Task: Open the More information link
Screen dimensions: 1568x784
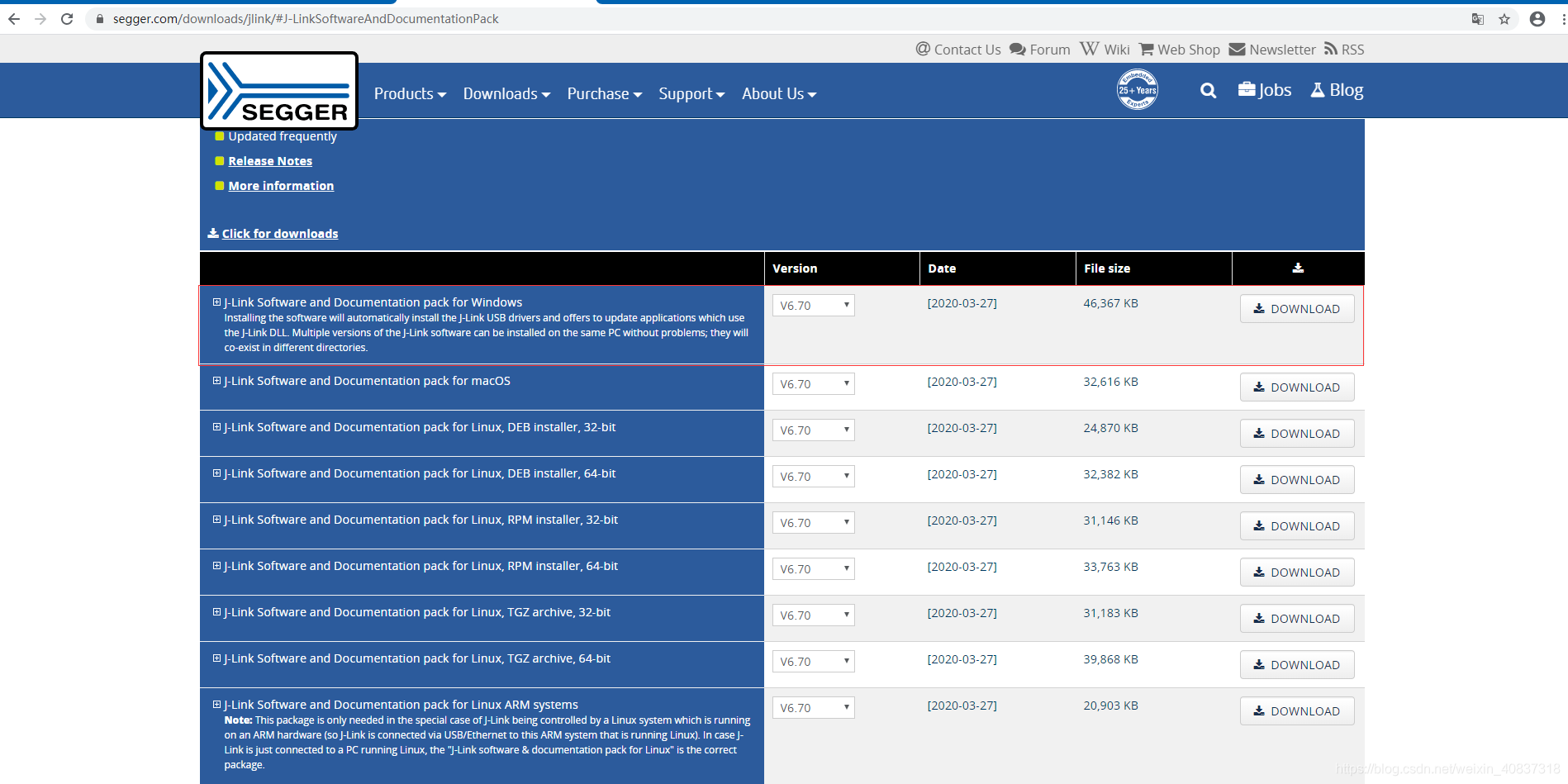Action: point(281,186)
